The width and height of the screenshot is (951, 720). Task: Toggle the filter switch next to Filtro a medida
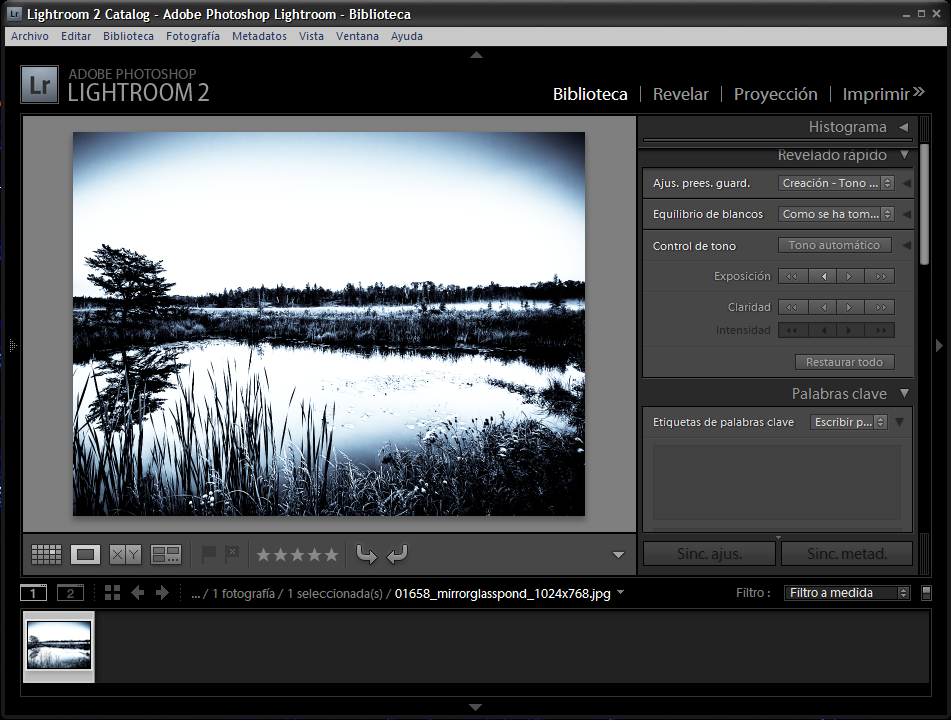(x=927, y=593)
